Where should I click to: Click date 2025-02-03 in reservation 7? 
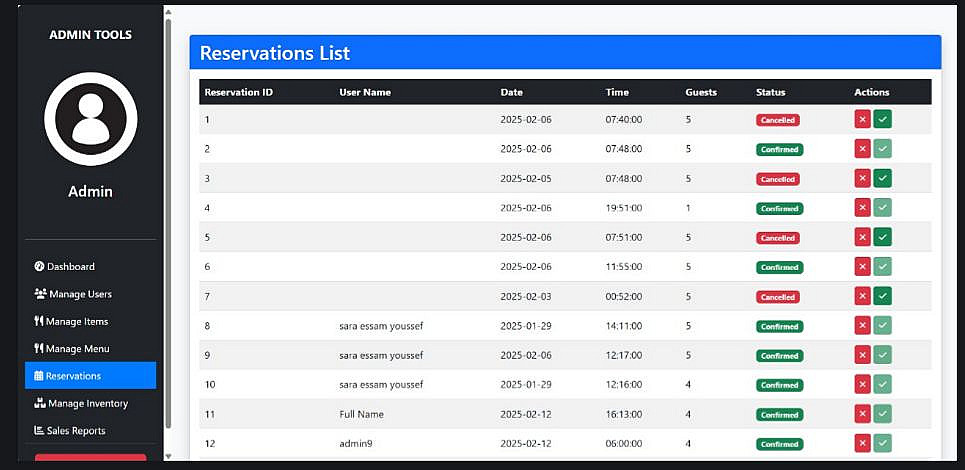click(x=526, y=297)
